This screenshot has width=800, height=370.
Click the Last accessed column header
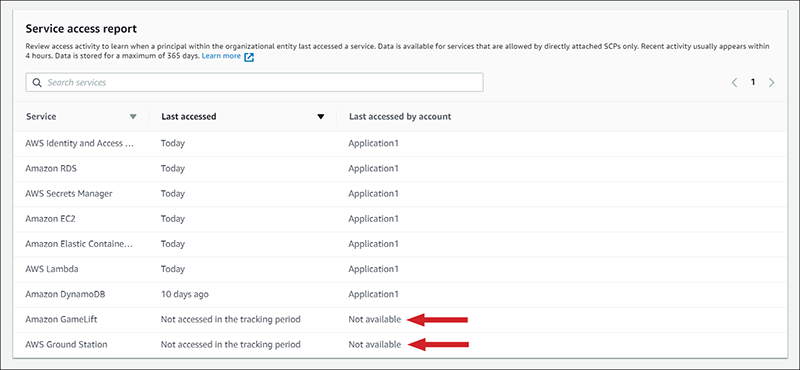[x=189, y=116]
